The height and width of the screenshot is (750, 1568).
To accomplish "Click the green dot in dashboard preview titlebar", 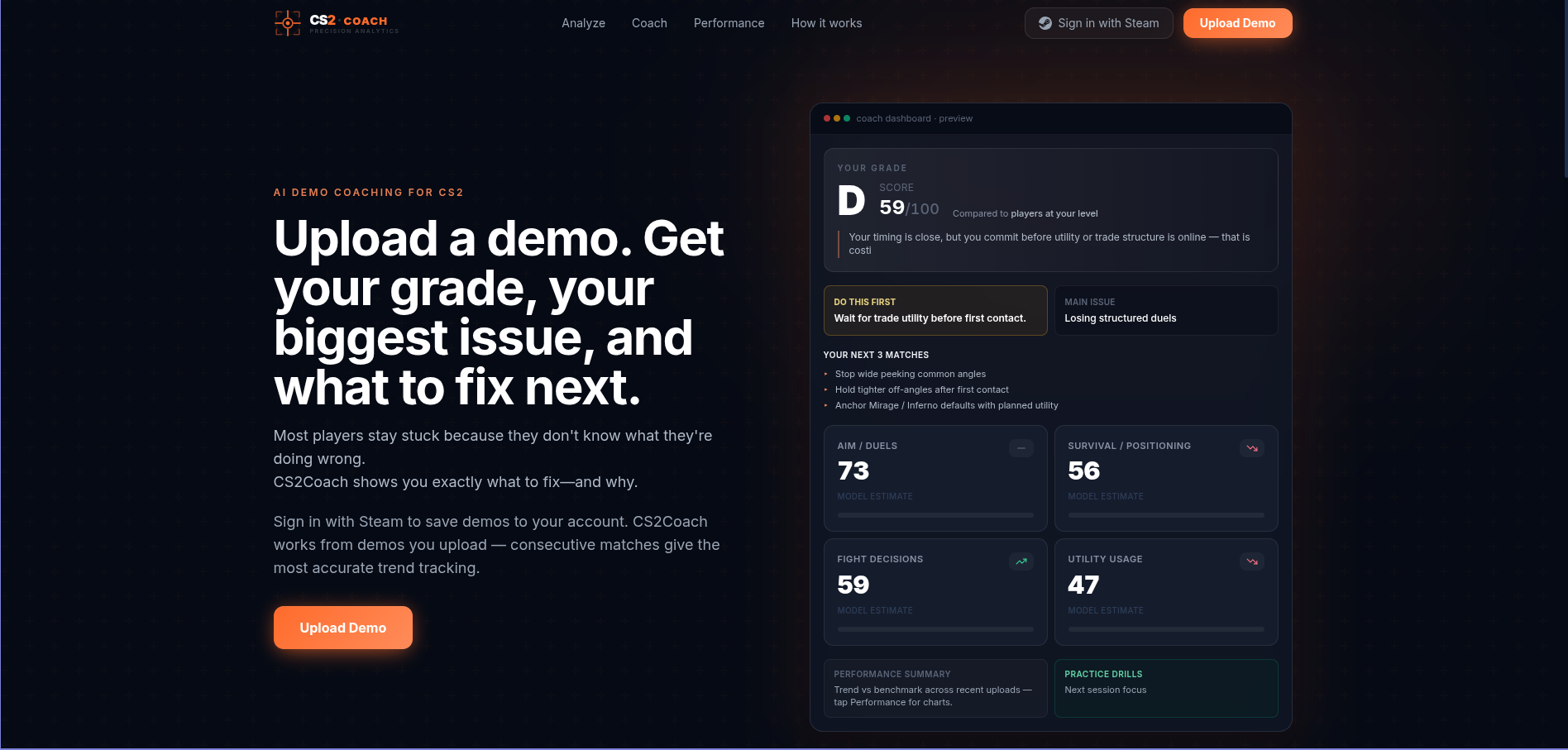I will pos(847,118).
